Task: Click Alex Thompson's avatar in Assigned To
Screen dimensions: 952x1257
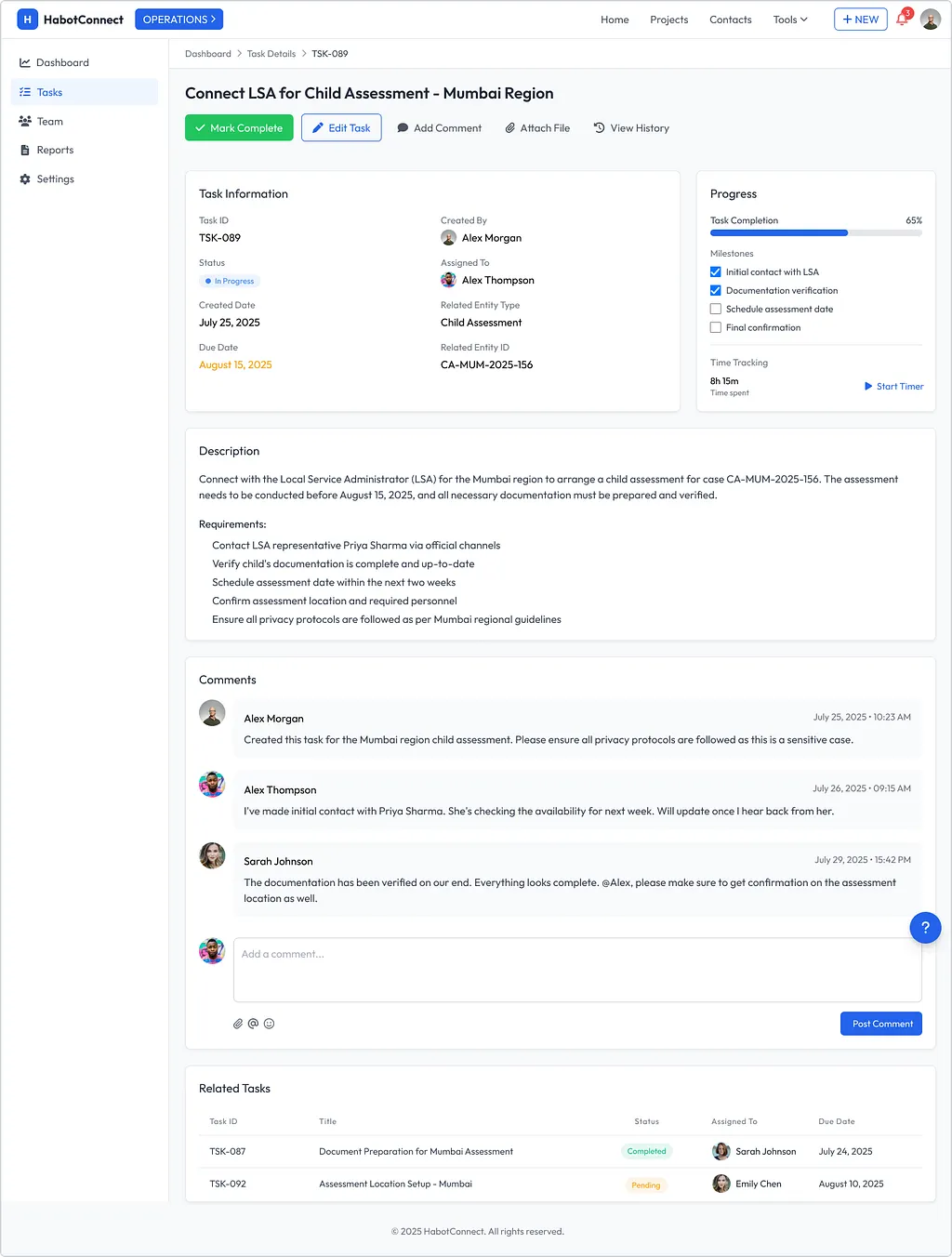Action: [x=448, y=280]
